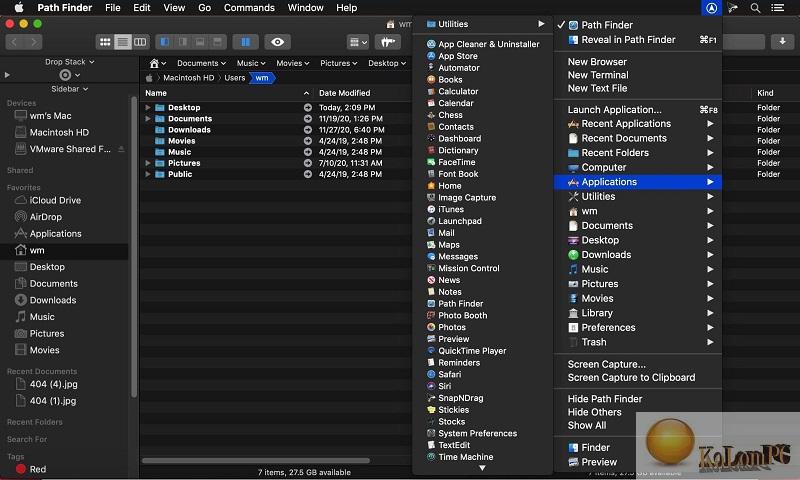This screenshot has height=480, width=800.
Task: Select the Red tag in sidebar
Action: 38,469
